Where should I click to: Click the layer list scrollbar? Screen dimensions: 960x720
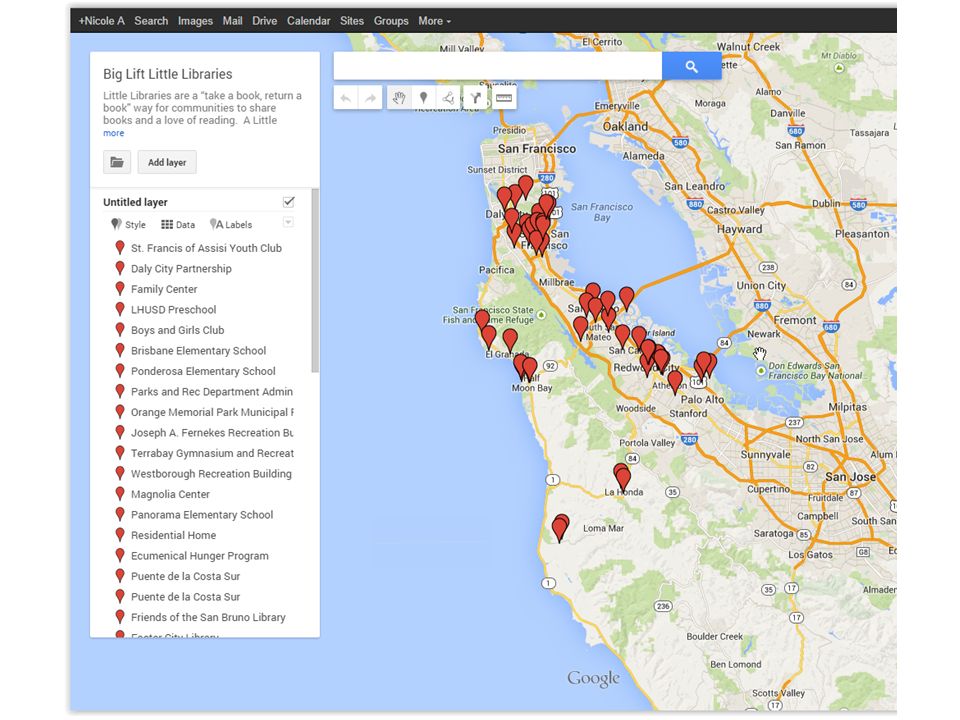(315, 280)
